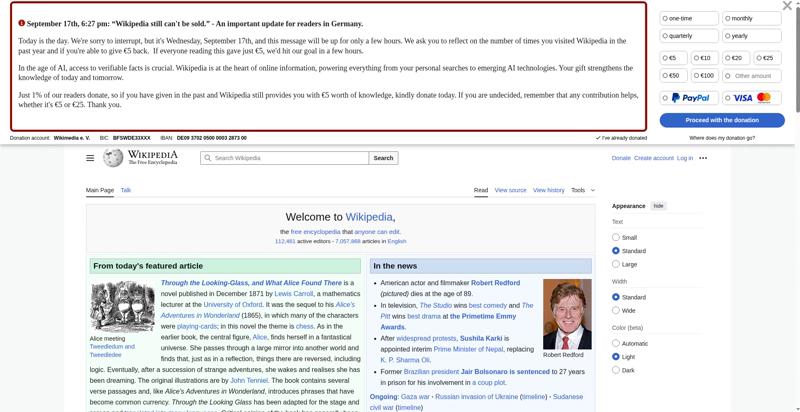
Task: Close the donation banner
Action: click(787, 6)
